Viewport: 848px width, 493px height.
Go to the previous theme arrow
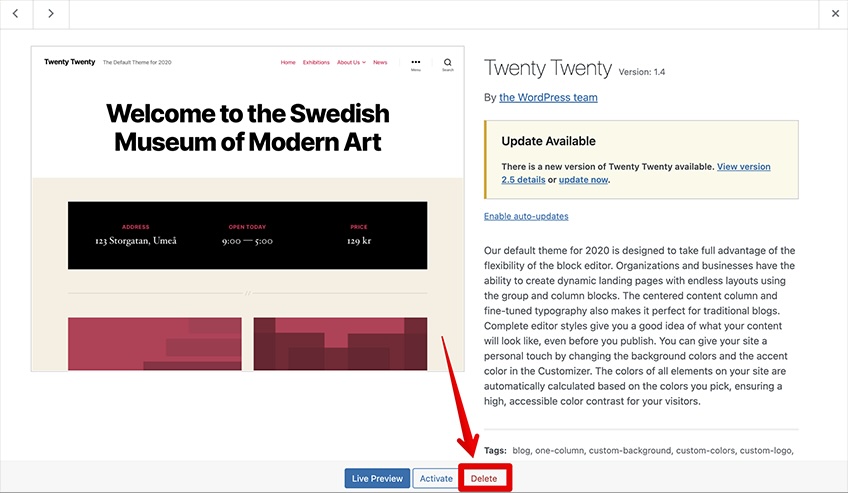[x=16, y=14]
